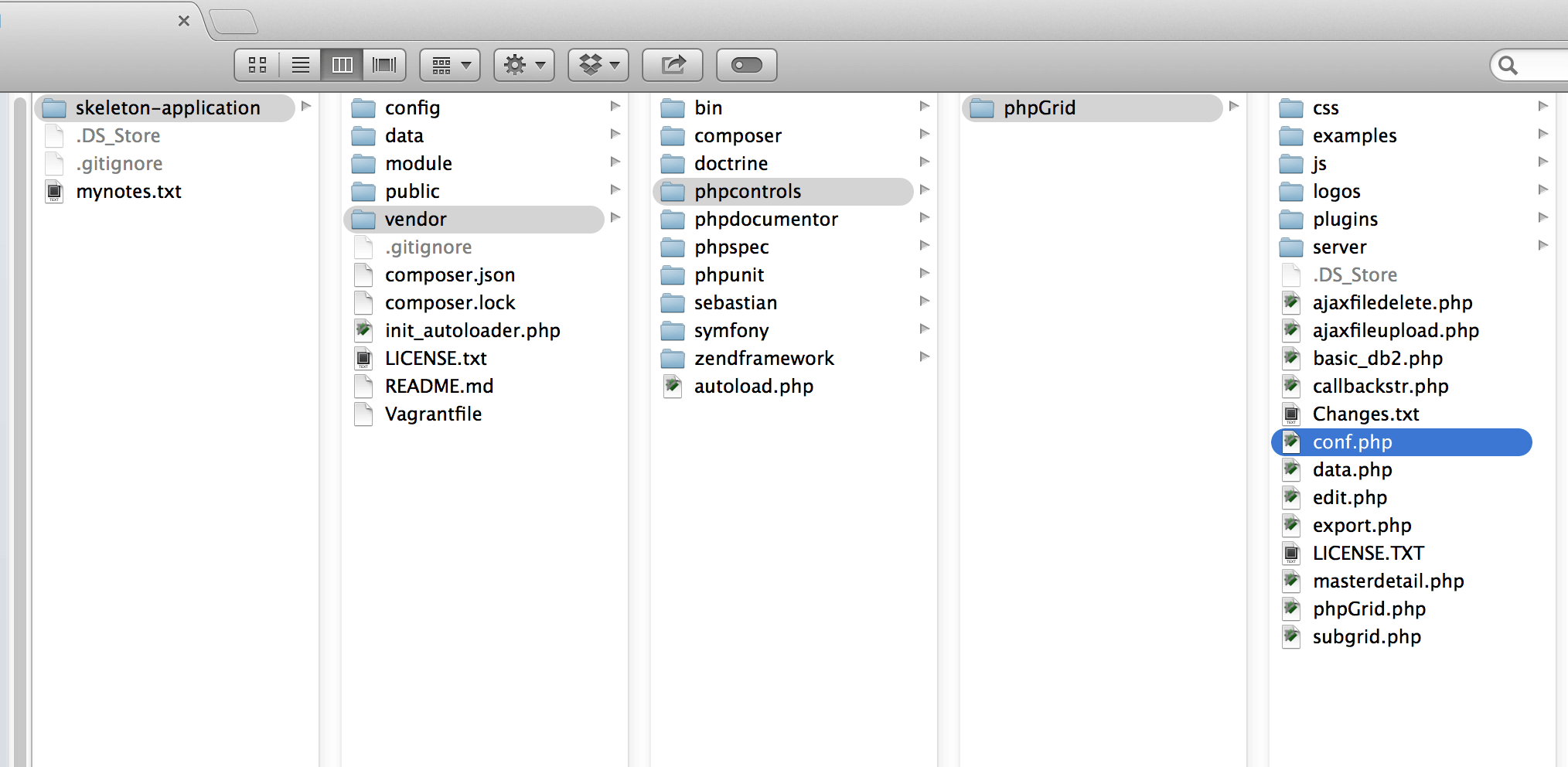
Task: Switch to Cover Flow view
Action: pyautogui.click(x=384, y=65)
